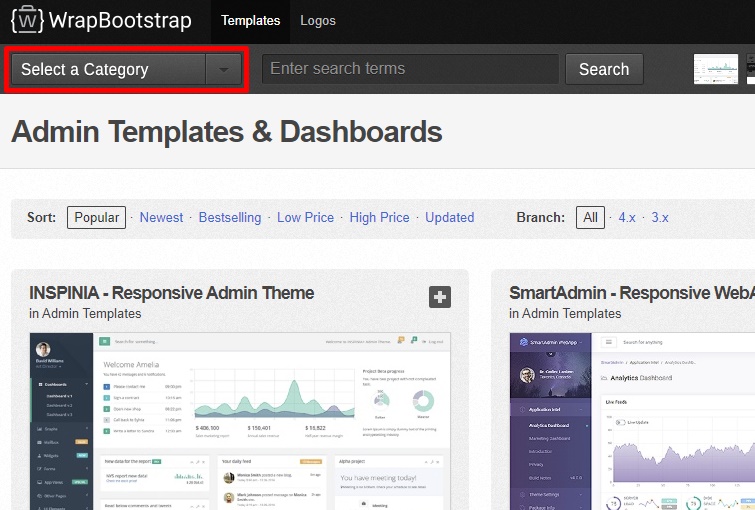Filter by branch 4.x
The height and width of the screenshot is (510, 755).
click(627, 218)
